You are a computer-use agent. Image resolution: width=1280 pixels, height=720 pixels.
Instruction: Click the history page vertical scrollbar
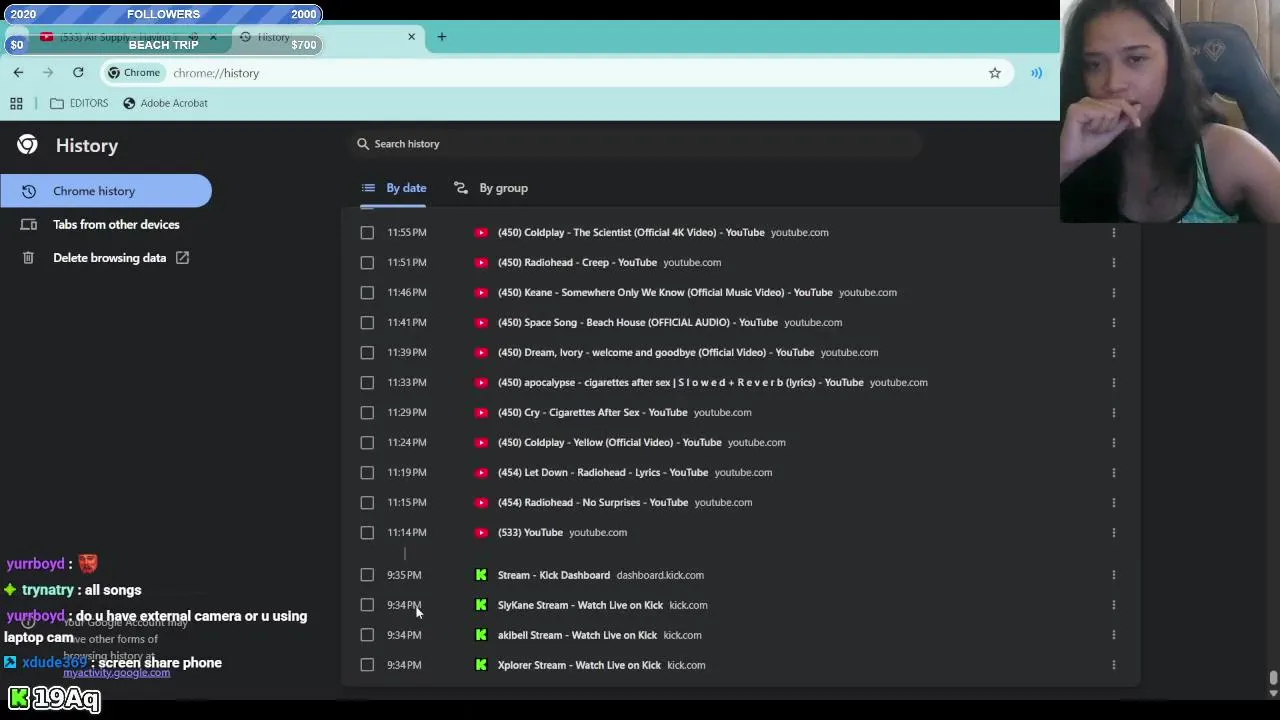click(1273, 680)
